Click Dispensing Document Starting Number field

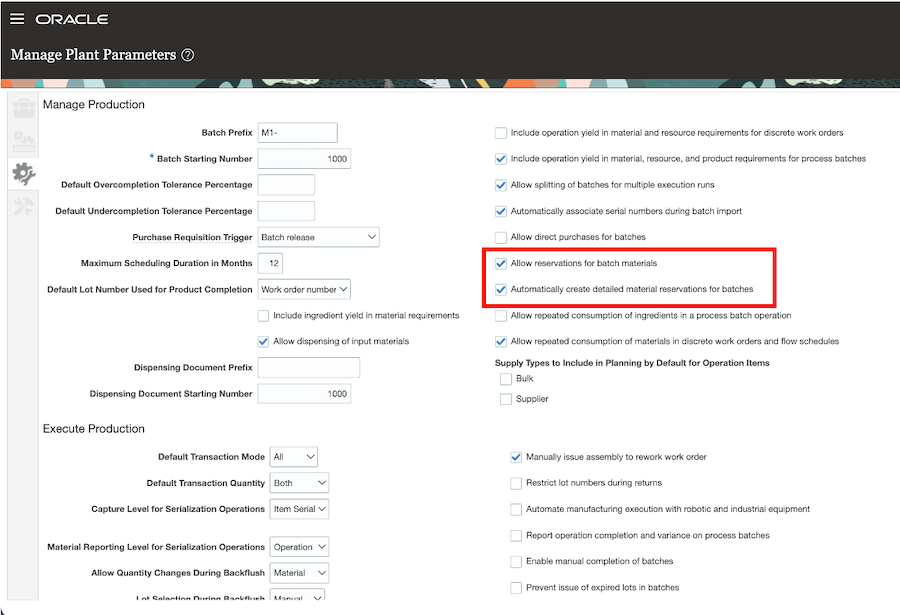(304, 394)
